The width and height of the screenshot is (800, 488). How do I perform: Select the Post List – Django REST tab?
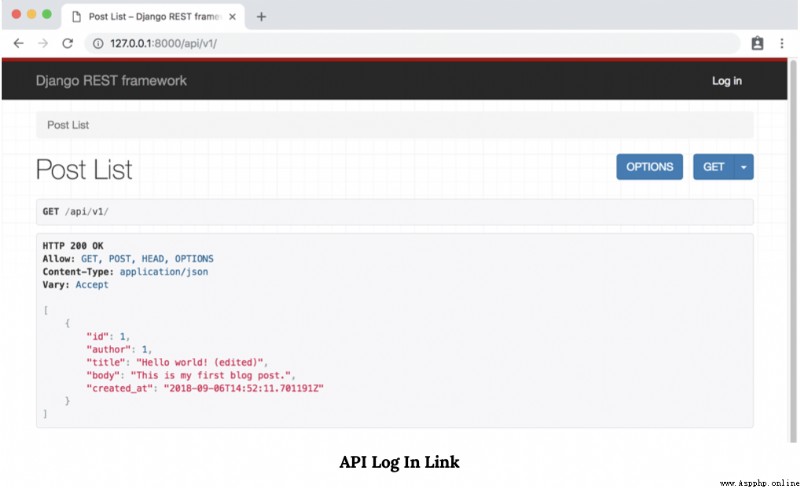point(153,16)
